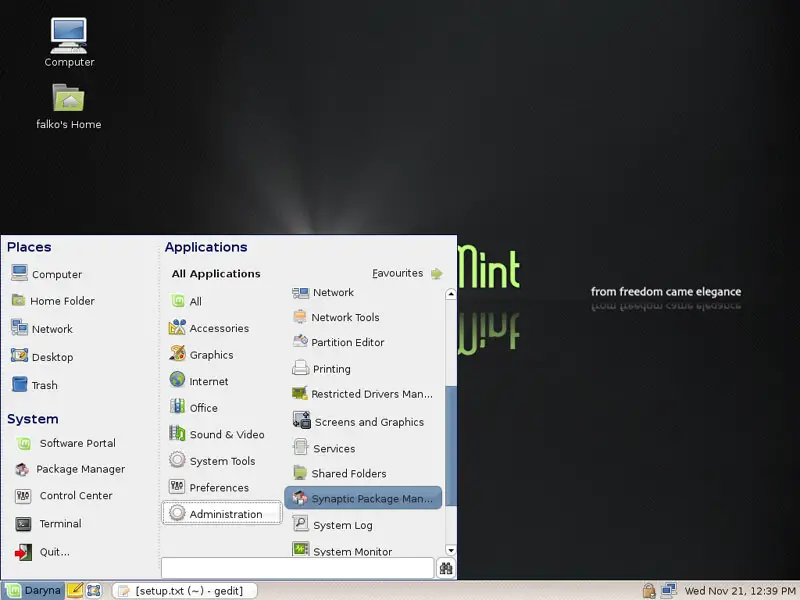Click the binoculars search button
This screenshot has width=800, height=600.
(446, 568)
